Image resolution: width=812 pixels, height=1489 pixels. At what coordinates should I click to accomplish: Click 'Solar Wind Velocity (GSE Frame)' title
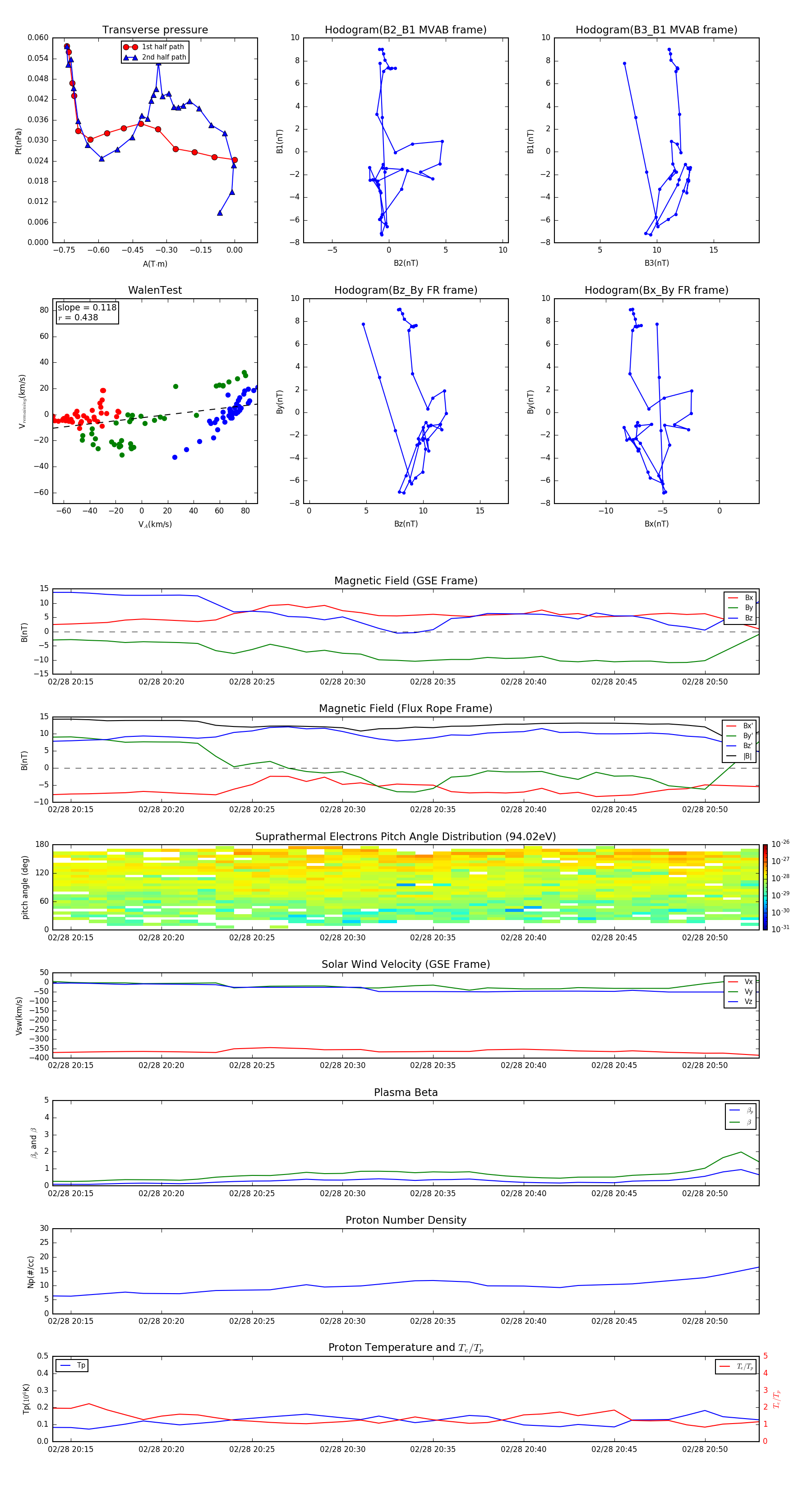[x=406, y=965]
